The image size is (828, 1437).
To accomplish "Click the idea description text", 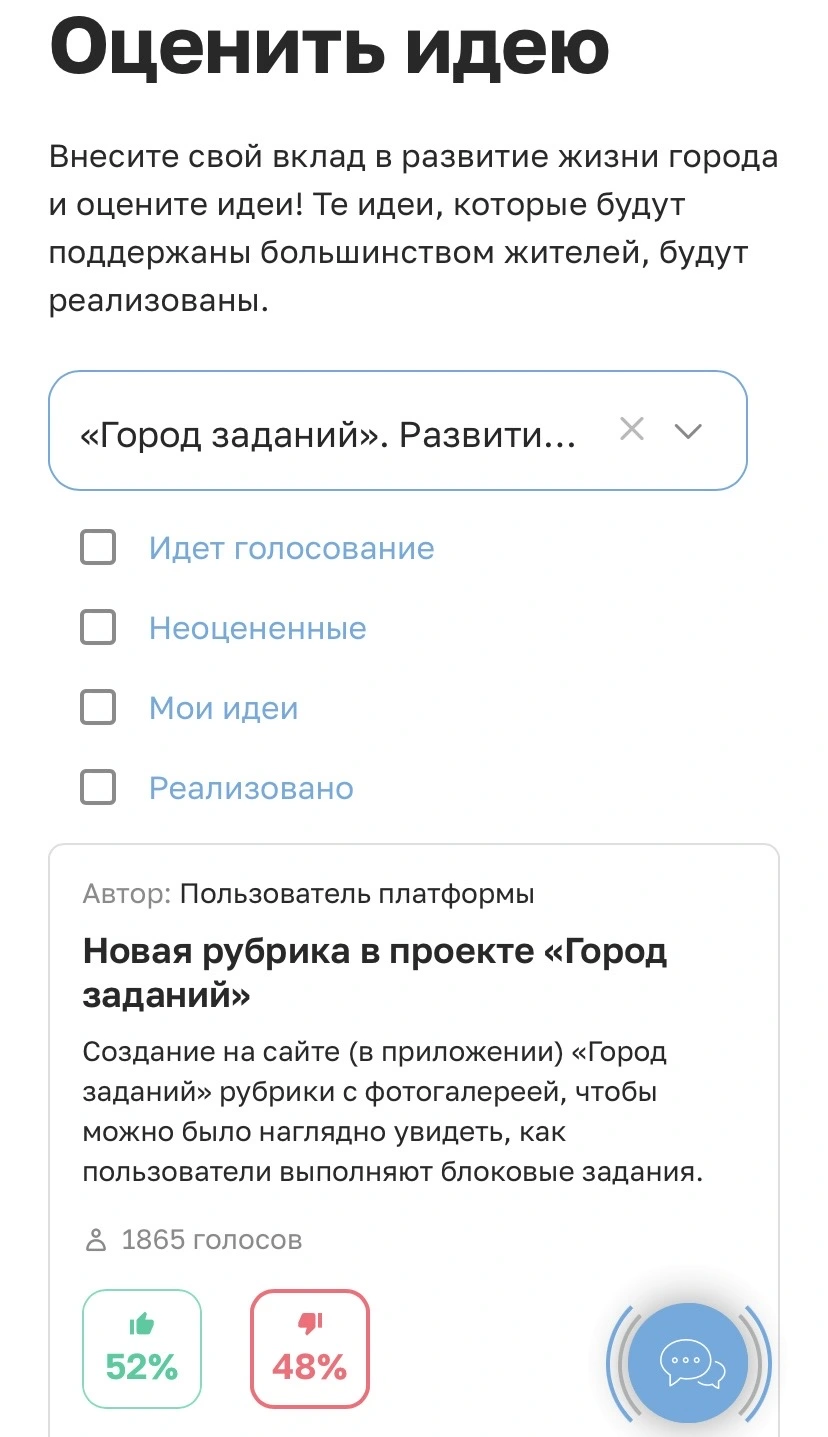I will tap(393, 1112).
